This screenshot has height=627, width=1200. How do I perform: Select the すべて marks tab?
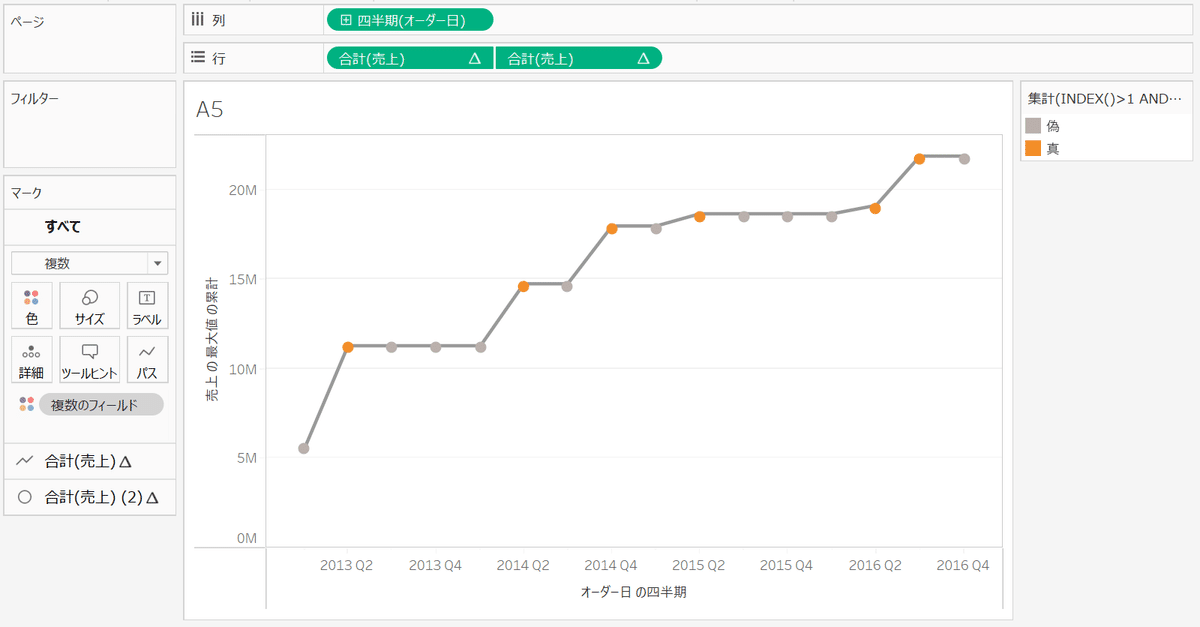[62, 226]
